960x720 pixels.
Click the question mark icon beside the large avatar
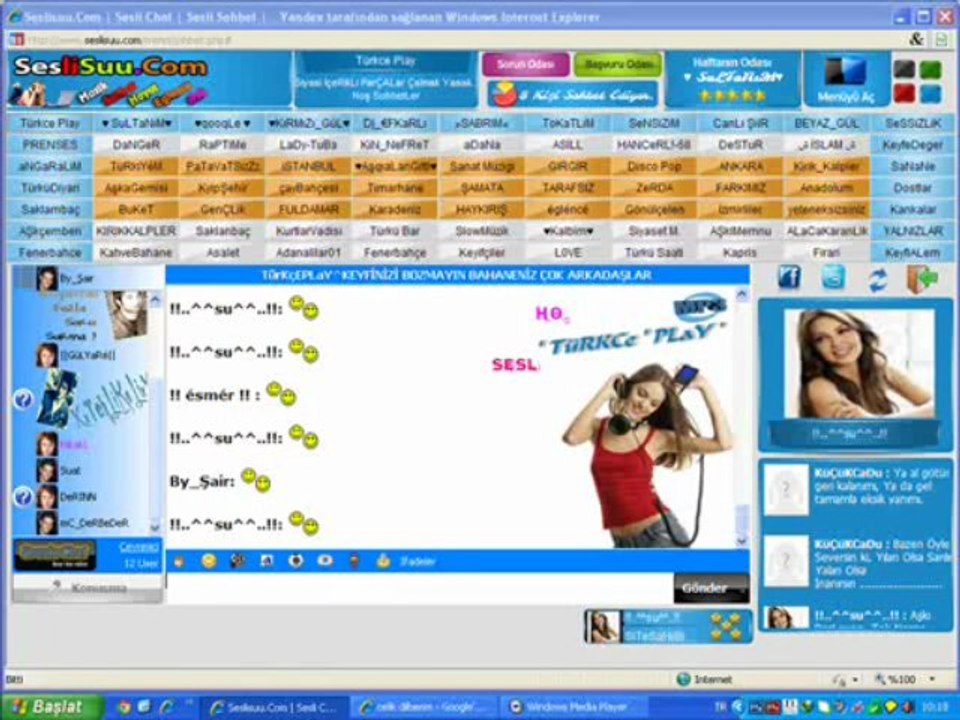pyautogui.click(x=23, y=400)
